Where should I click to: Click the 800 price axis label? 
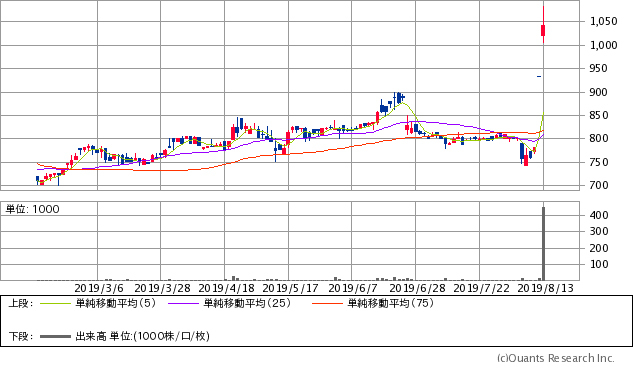click(598, 138)
